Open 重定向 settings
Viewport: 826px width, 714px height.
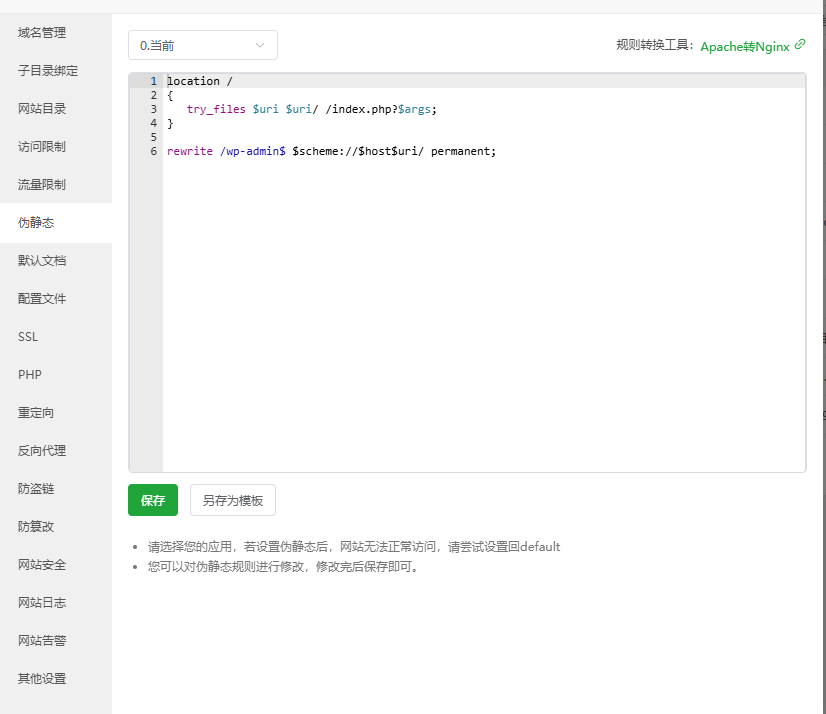[36, 413]
